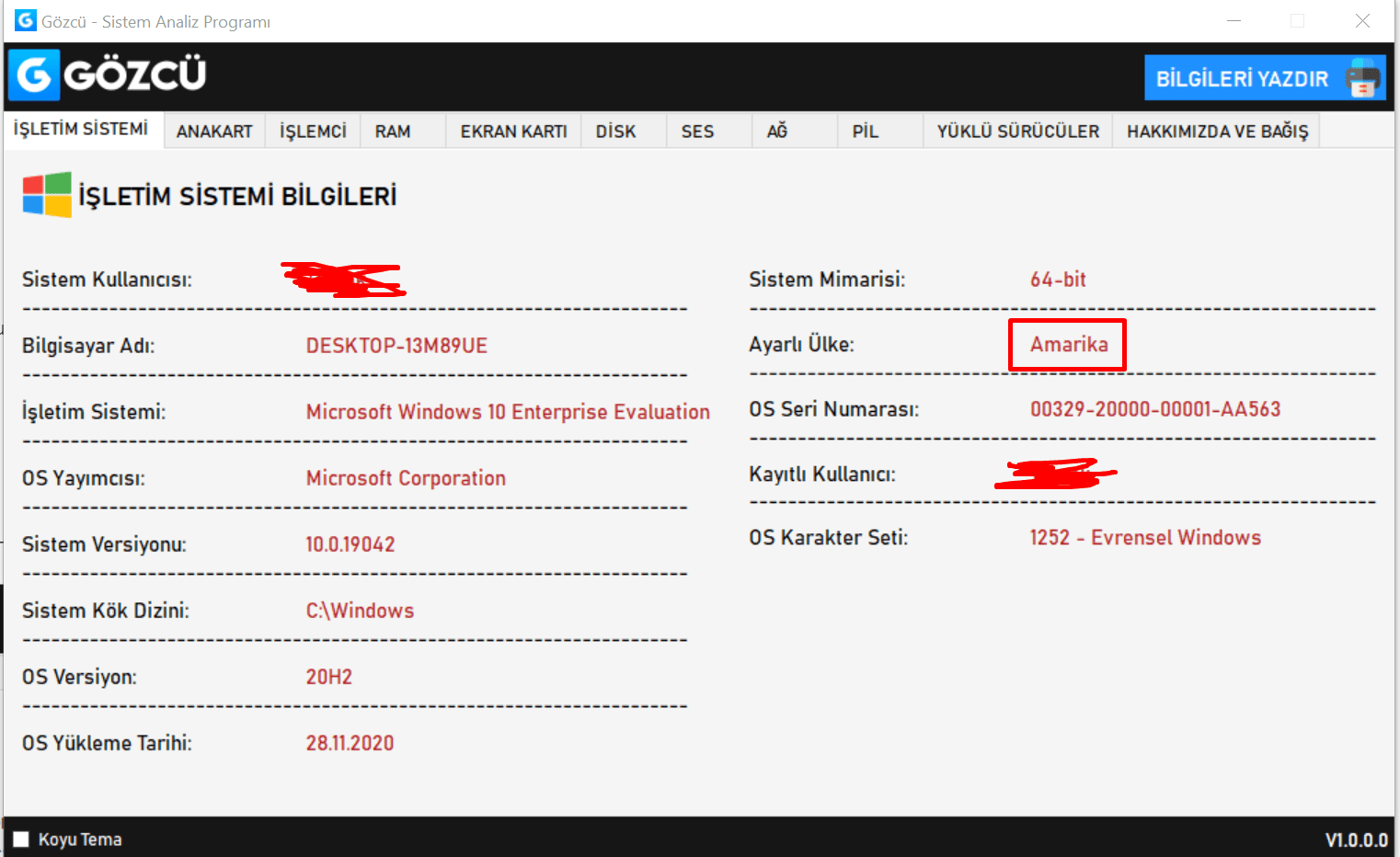
Task: Switch to YÜKLÜ SÜRÜCÜLER tab
Action: [x=1018, y=131]
